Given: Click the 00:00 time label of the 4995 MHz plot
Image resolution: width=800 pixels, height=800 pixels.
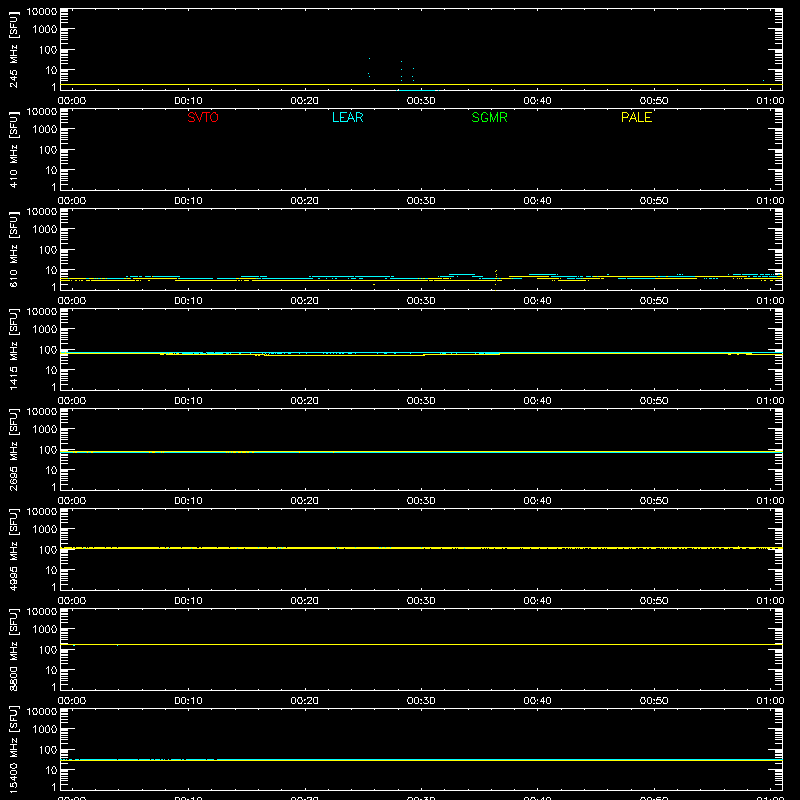Looking at the screenshot, I should point(72,601).
